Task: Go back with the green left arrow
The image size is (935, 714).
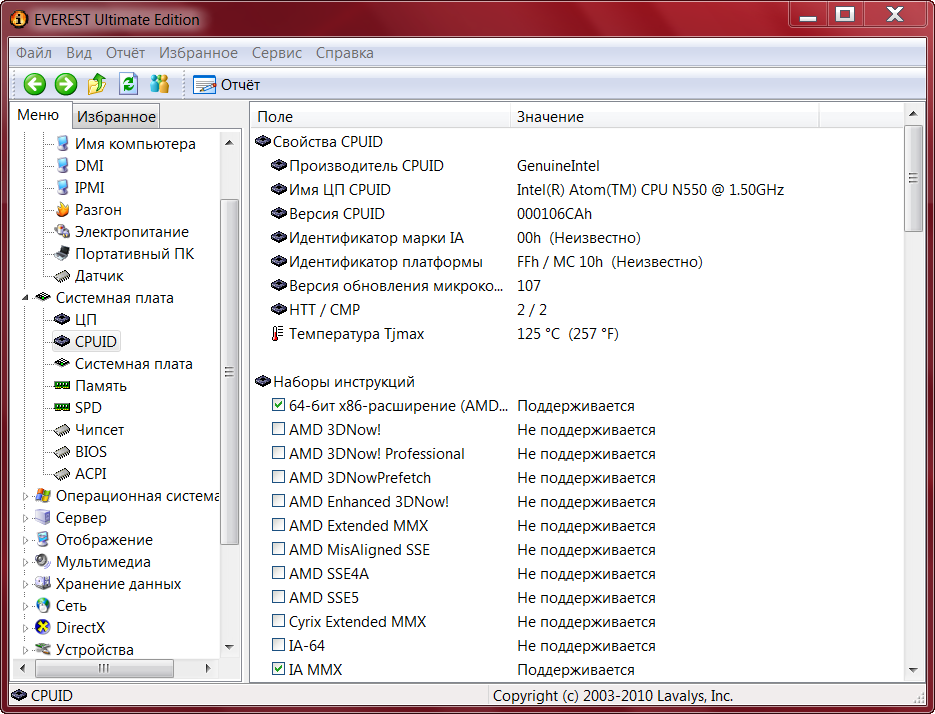Action: coord(35,84)
